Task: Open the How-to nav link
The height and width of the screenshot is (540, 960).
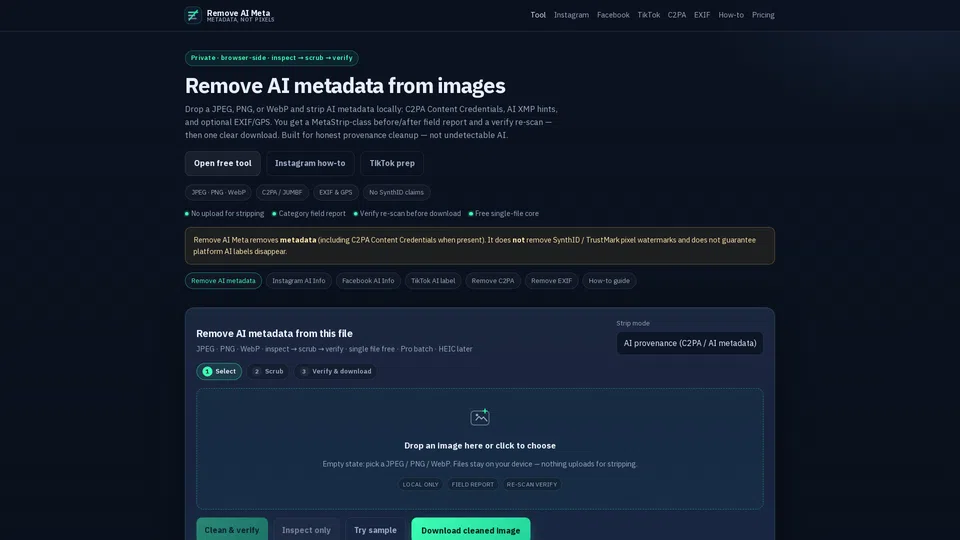Action: click(731, 15)
